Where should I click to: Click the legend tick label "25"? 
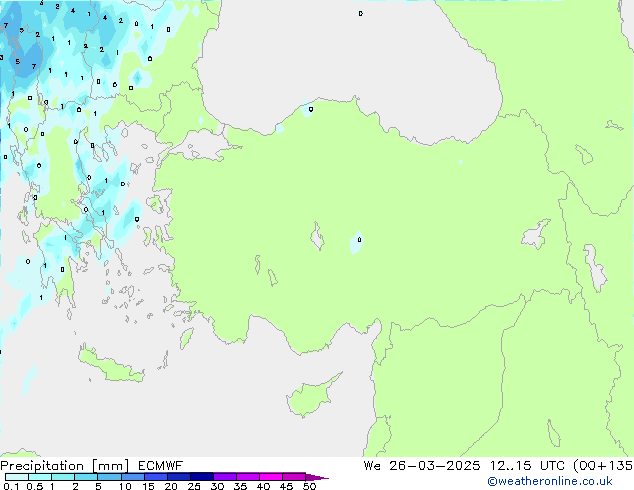tap(194, 486)
